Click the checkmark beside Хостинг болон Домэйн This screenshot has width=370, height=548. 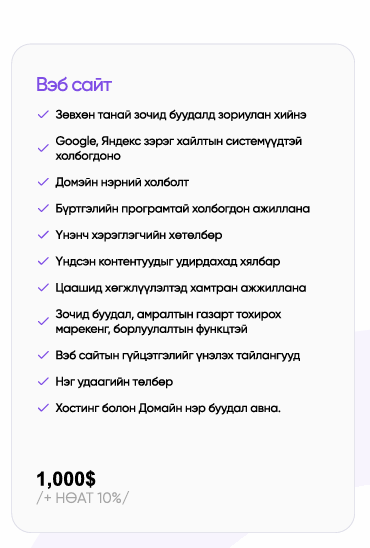click(x=43, y=408)
